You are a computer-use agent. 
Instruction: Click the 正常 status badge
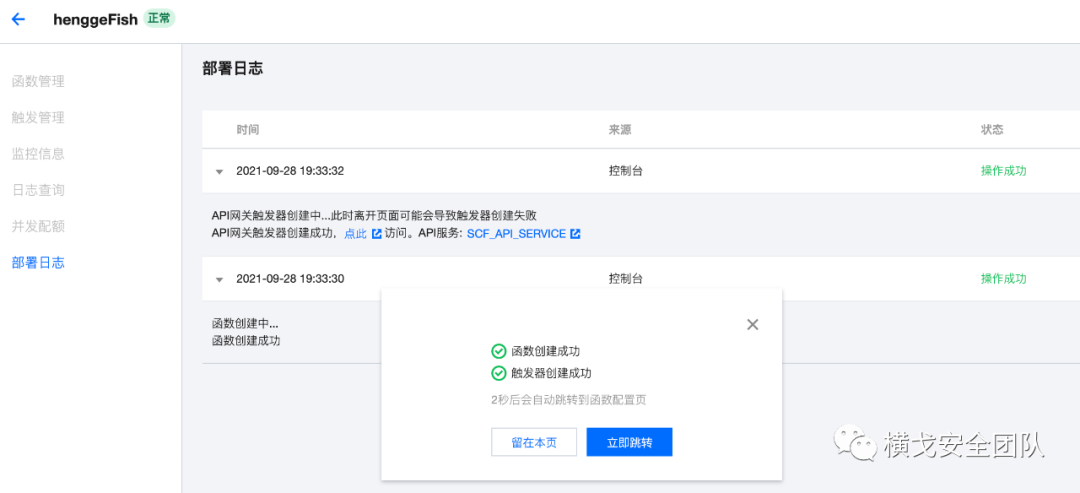(158, 18)
